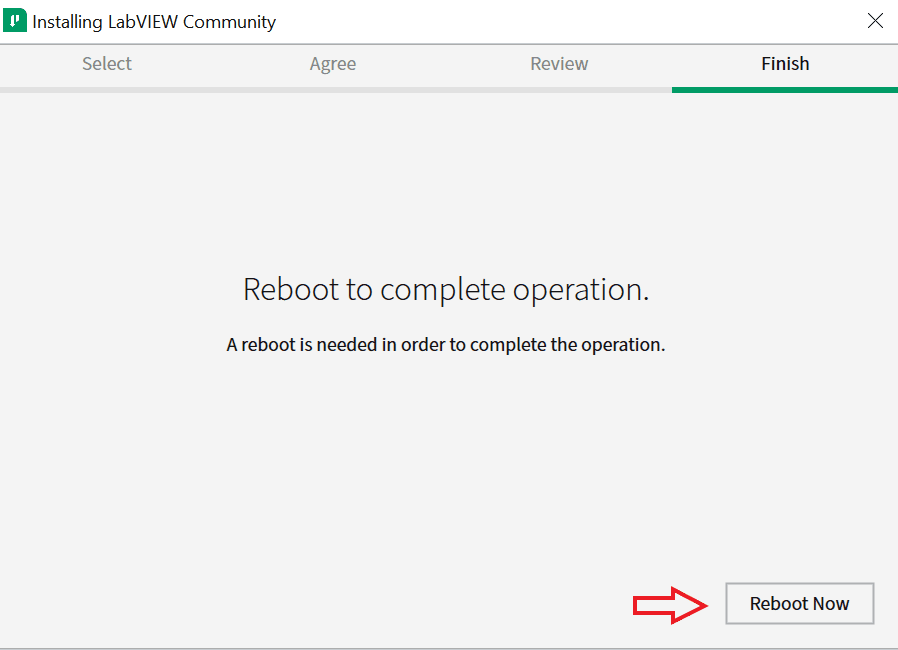Click the 'A reboot is needed' message text
Image resolution: width=898 pixels, height=650 pixels.
(x=446, y=345)
